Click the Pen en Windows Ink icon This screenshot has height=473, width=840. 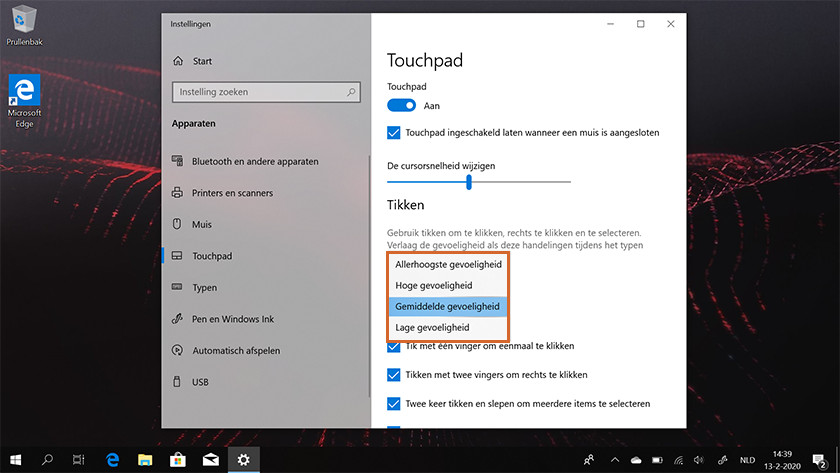(x=177, y=319)
